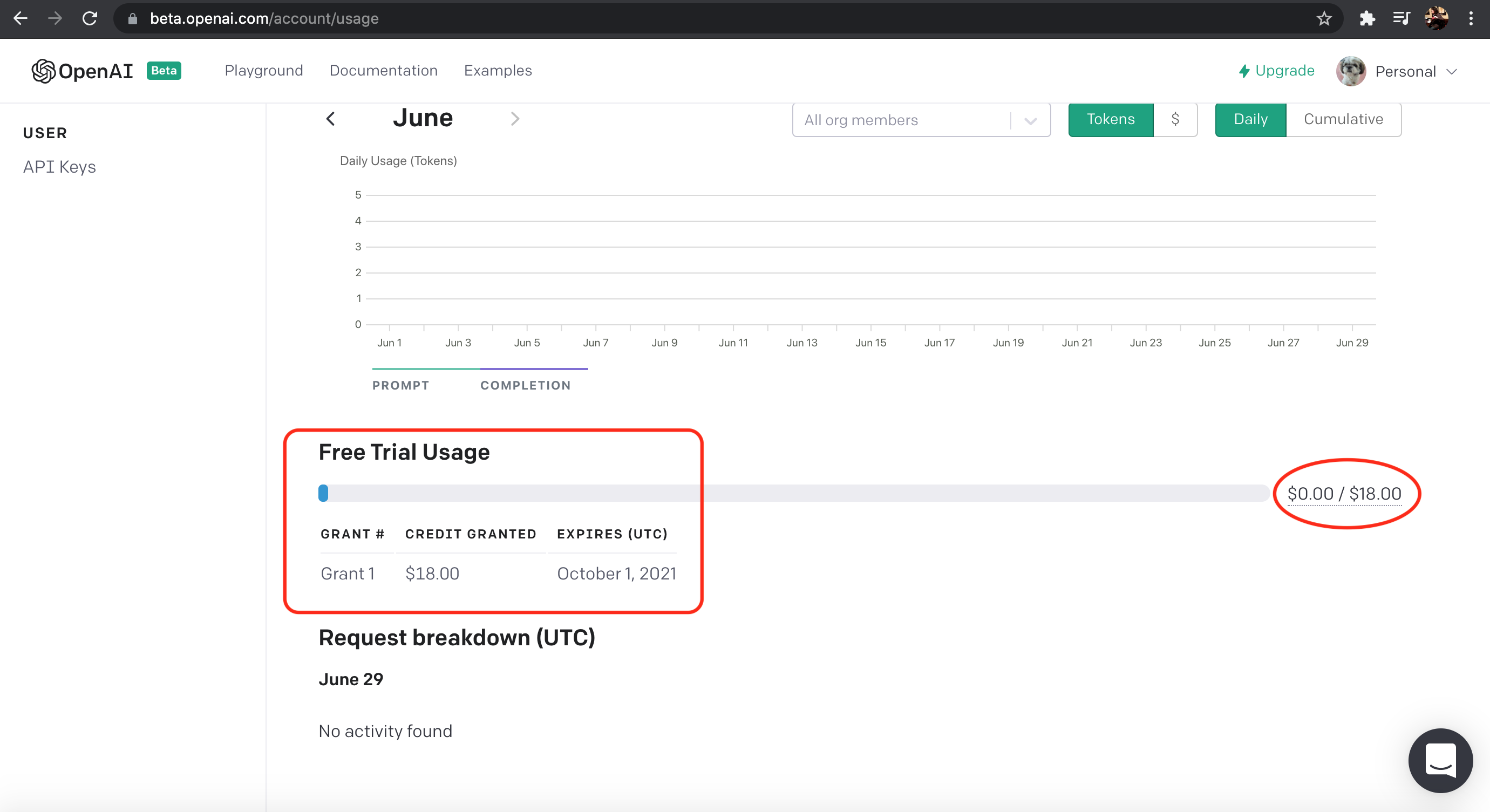The height and width of the screenshot is (812, 1490).
Task: Open the Documentation page
Action: [384, 71]
